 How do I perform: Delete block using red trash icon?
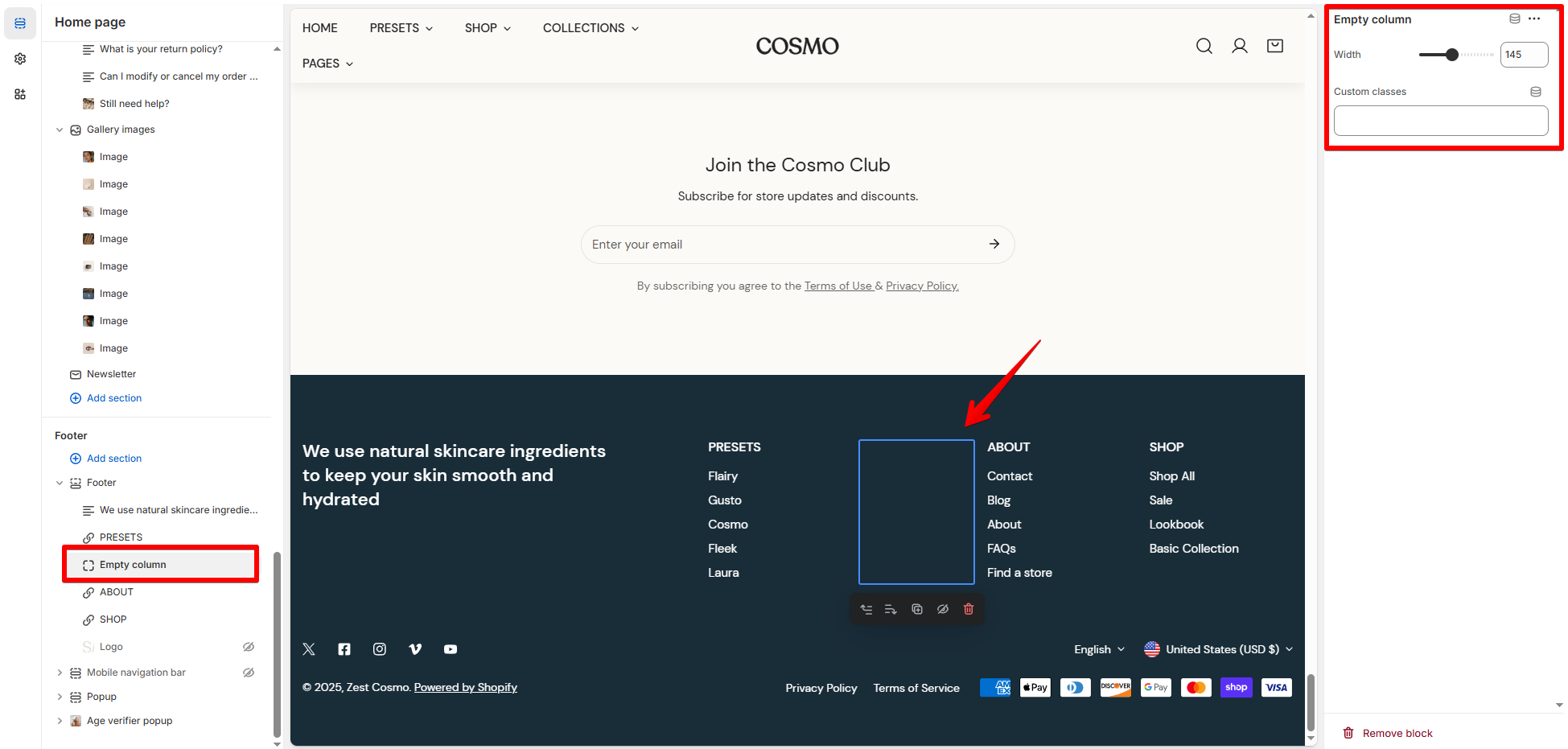969,609
